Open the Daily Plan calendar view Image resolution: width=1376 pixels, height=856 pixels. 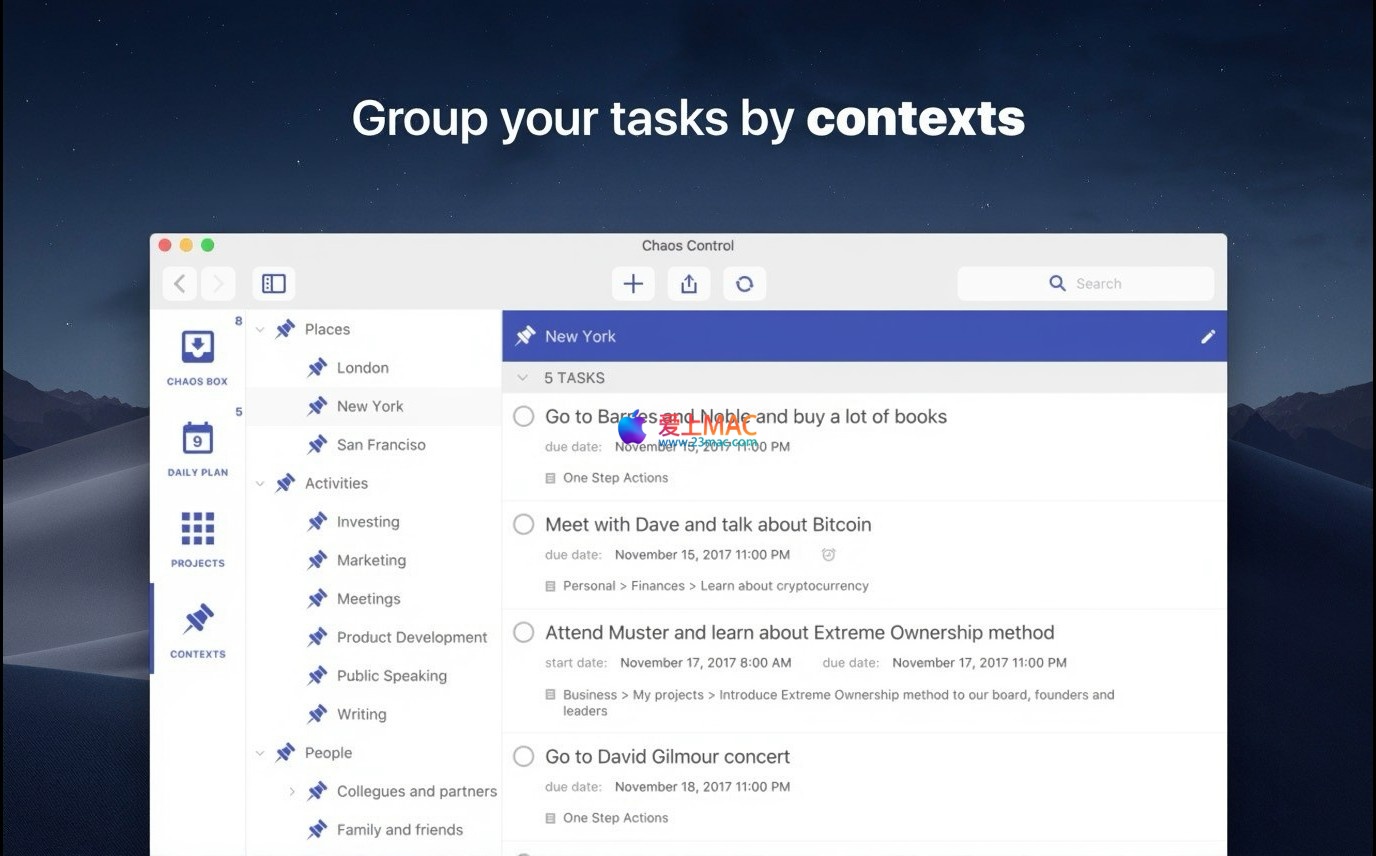pos(197,448)
